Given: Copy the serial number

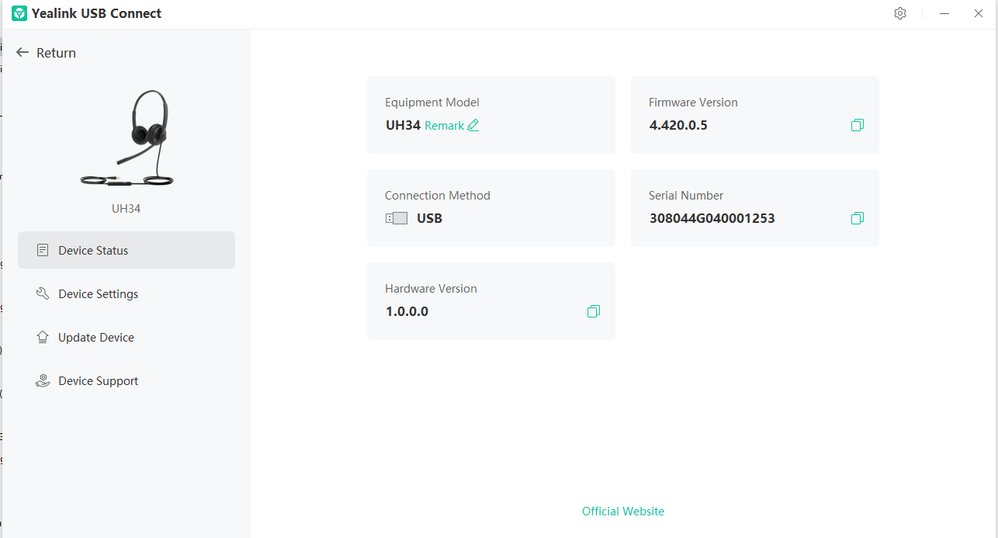Looking at the screenshot, I should [857, 219].
